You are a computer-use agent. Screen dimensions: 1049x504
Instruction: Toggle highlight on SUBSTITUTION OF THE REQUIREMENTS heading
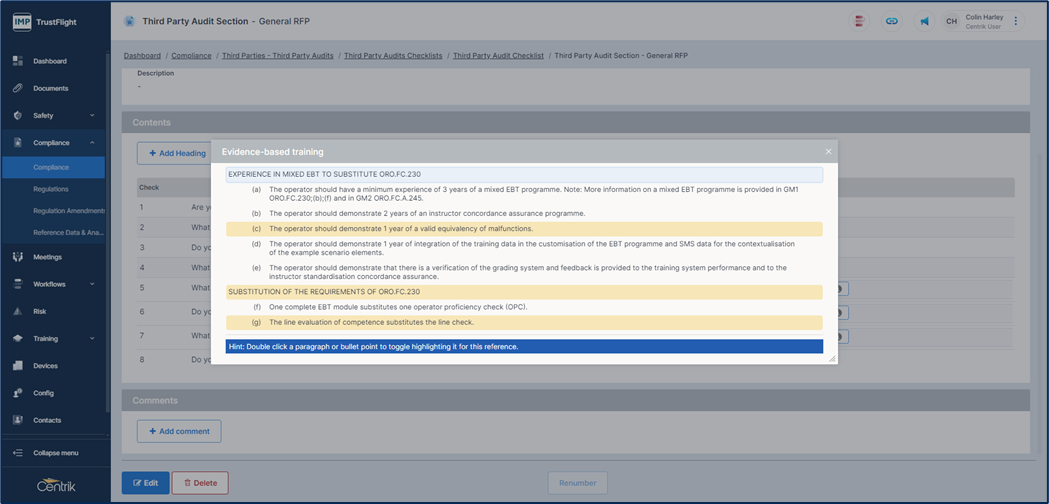tap(324, 292)
